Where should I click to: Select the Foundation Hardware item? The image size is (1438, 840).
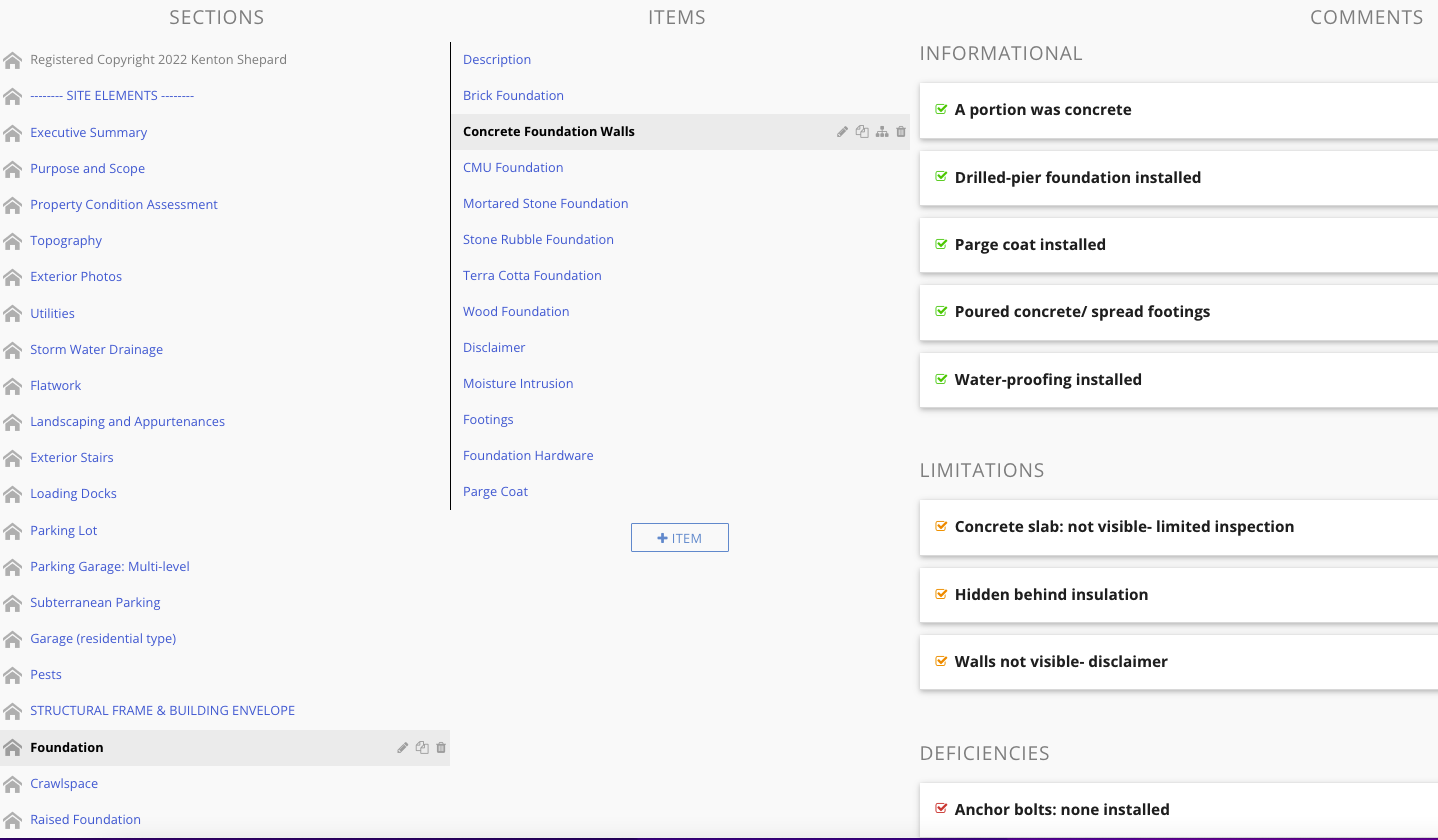click(x=528, y=456)
